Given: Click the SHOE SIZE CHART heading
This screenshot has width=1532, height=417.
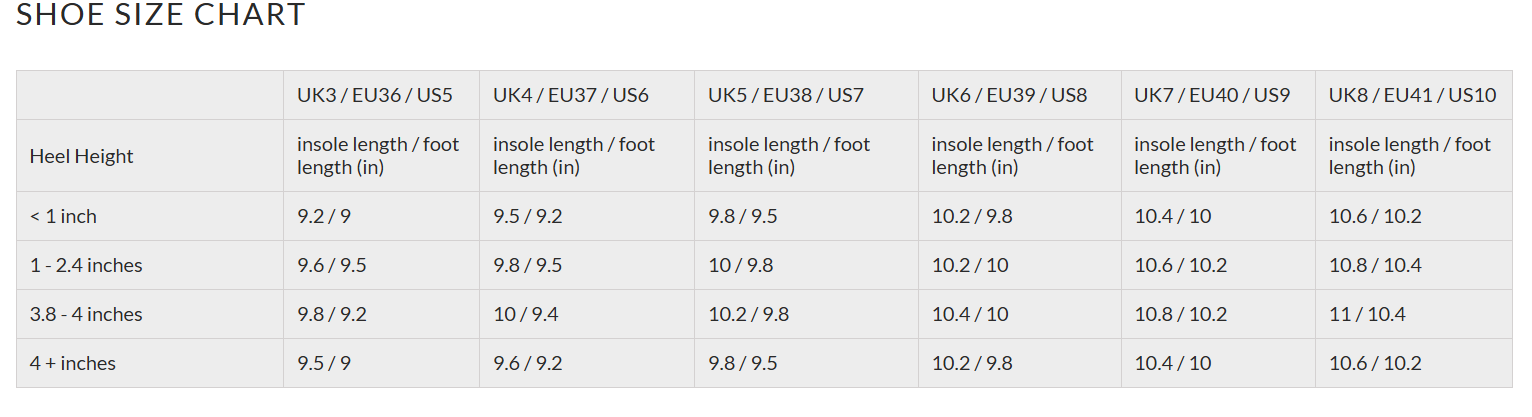Looking at the screenshot, I should 161,16.
